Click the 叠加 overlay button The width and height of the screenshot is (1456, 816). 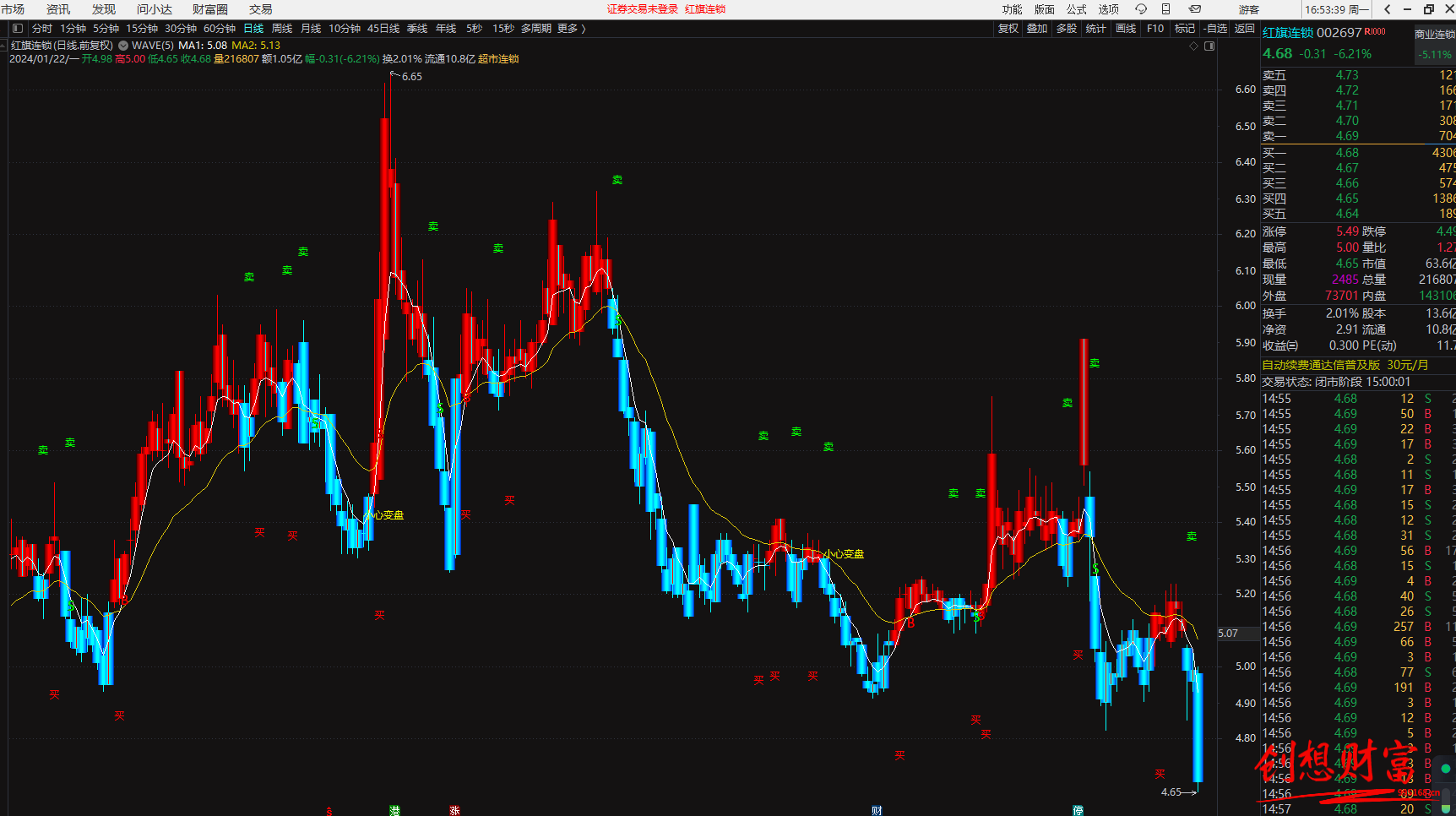click(1037, 29)
